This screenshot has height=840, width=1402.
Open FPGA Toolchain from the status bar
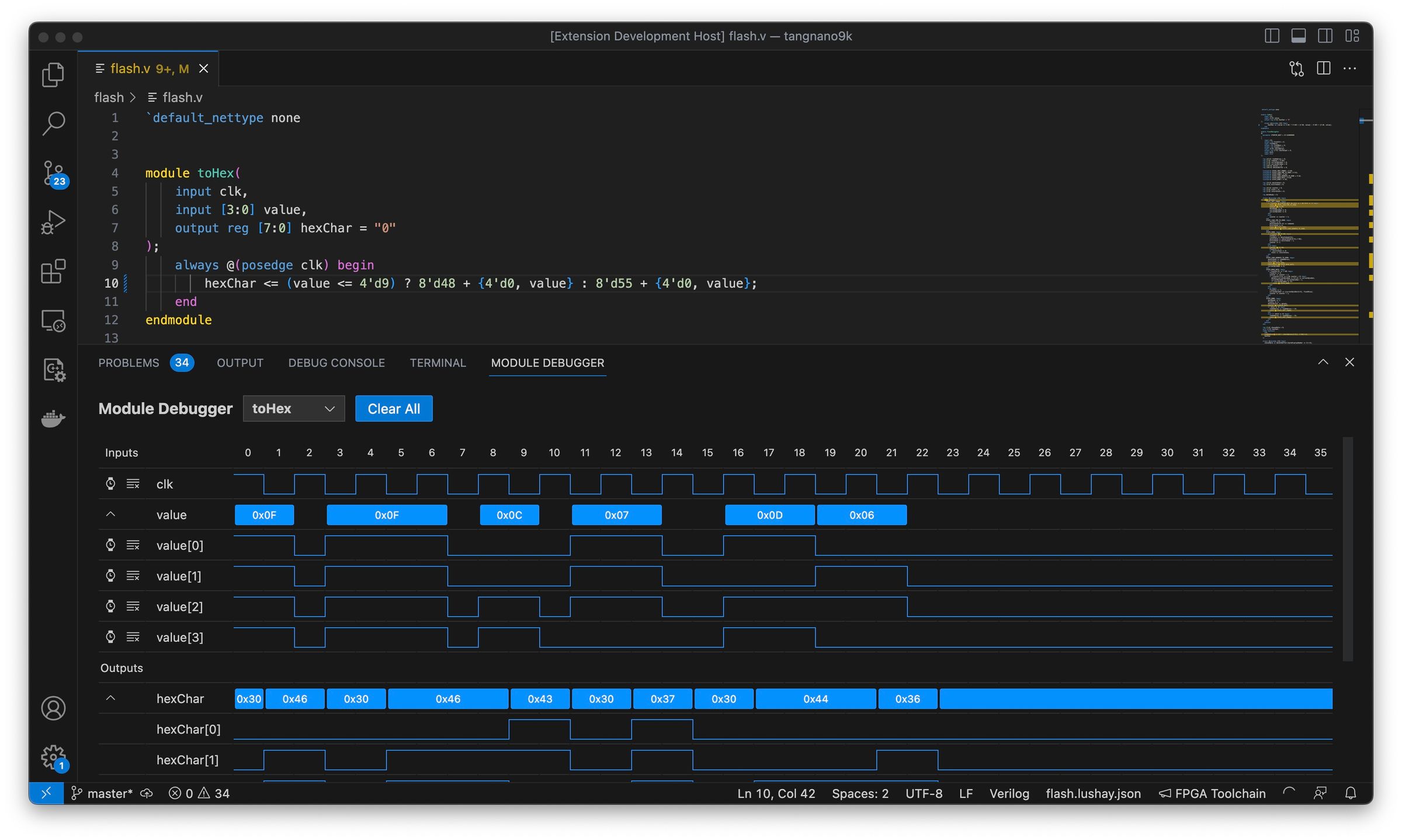1212,793
